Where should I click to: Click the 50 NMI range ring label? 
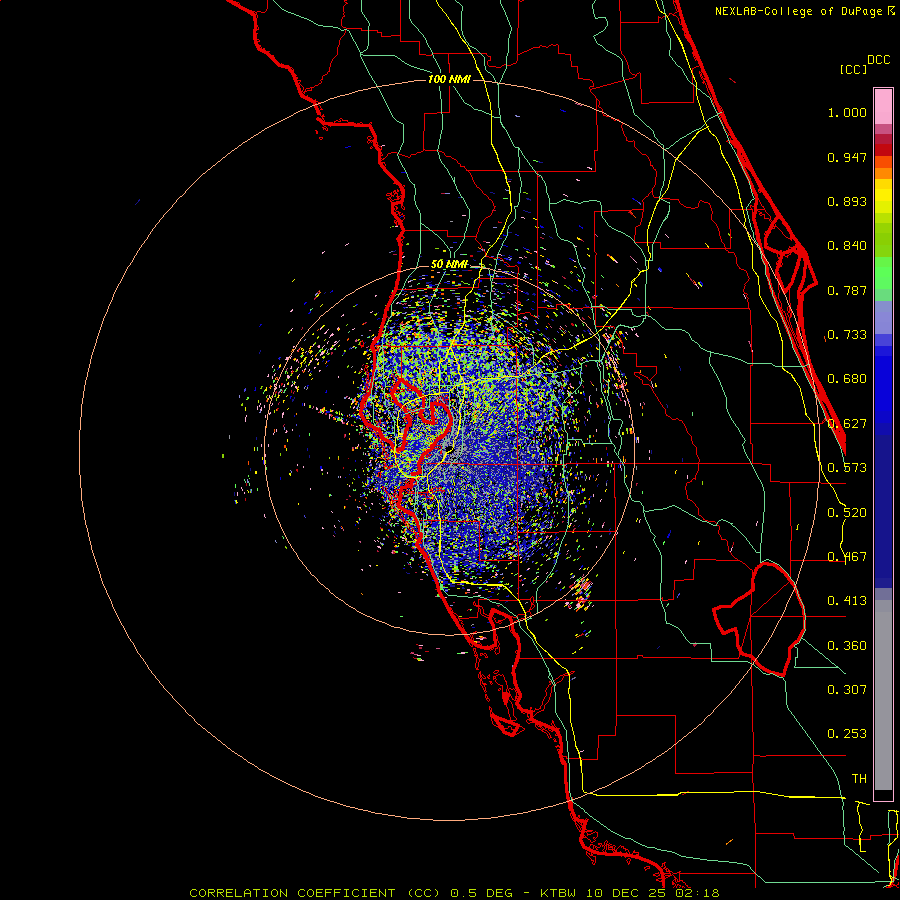(x=449, y=265)
